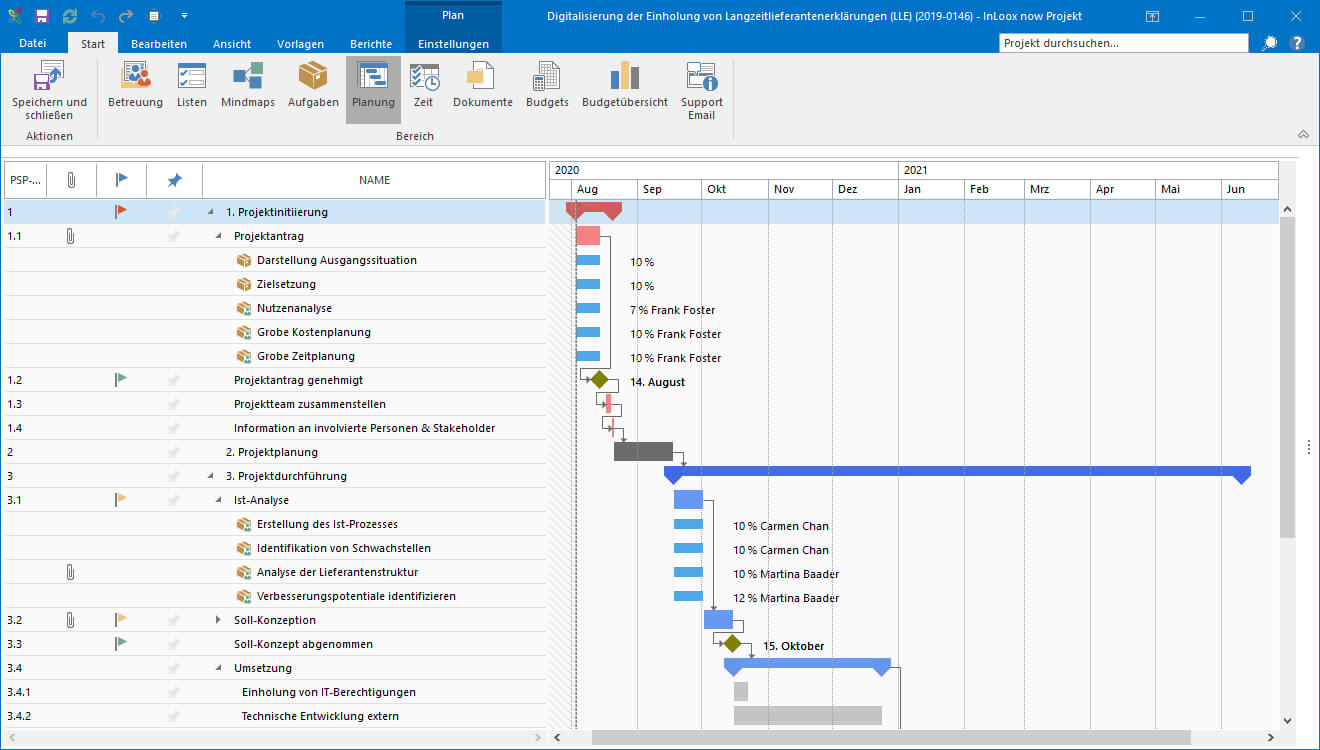Toggle pin on Projektteam zusammenstellen row
This screenshot has height=750, width=1320.
[x=174, y=404]
